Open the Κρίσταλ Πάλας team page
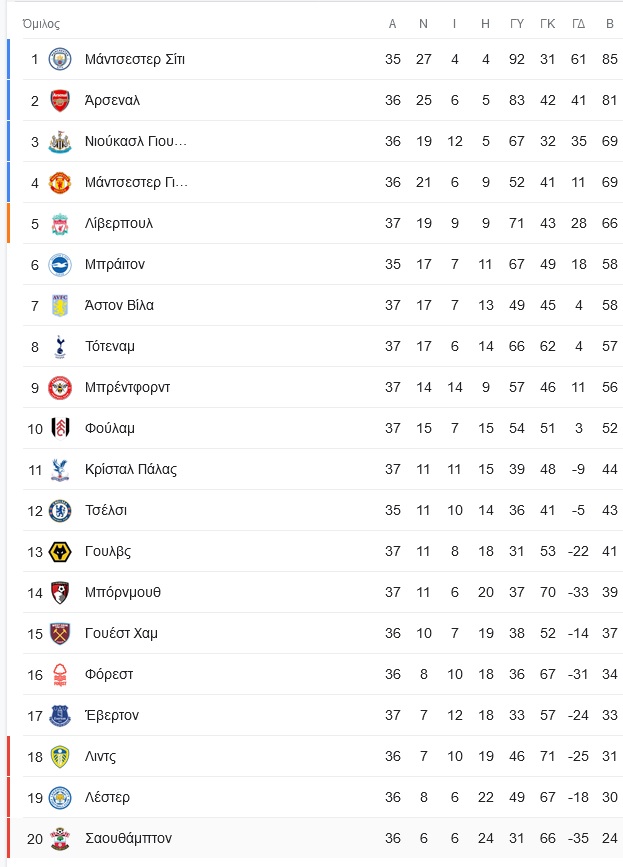The height and width of the screenshot is (867, 623). click(x=131, y=469)
